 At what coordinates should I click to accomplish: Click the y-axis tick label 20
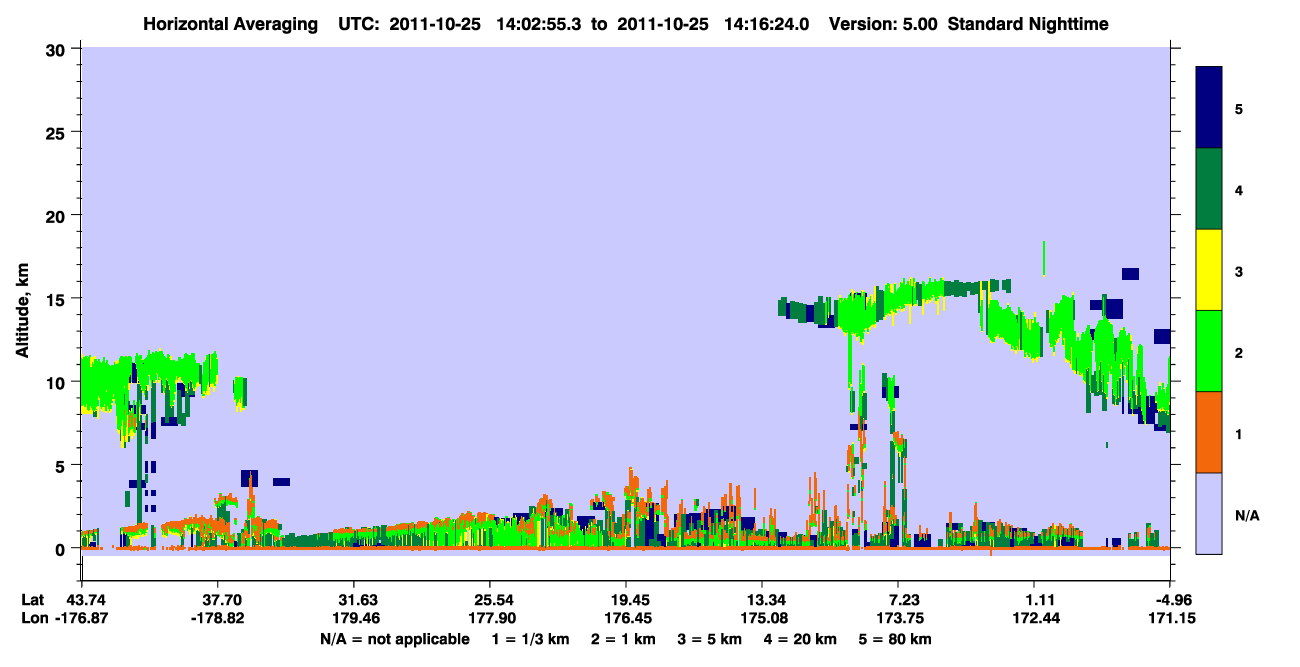[x=57, y=215]
